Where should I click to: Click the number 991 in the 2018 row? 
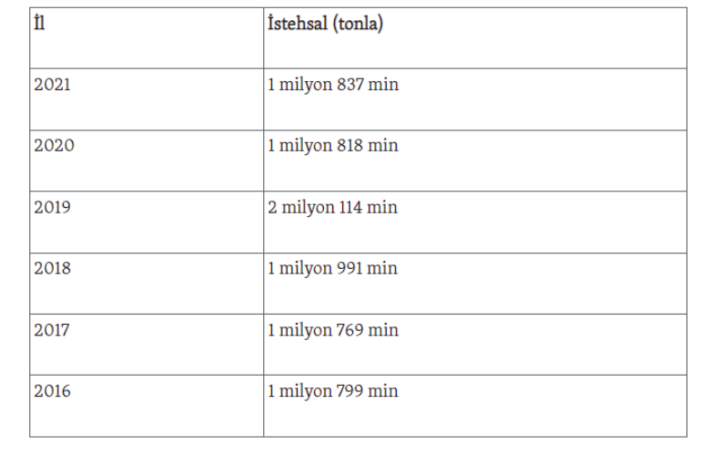pyautogui.click(x=351, y=268)
